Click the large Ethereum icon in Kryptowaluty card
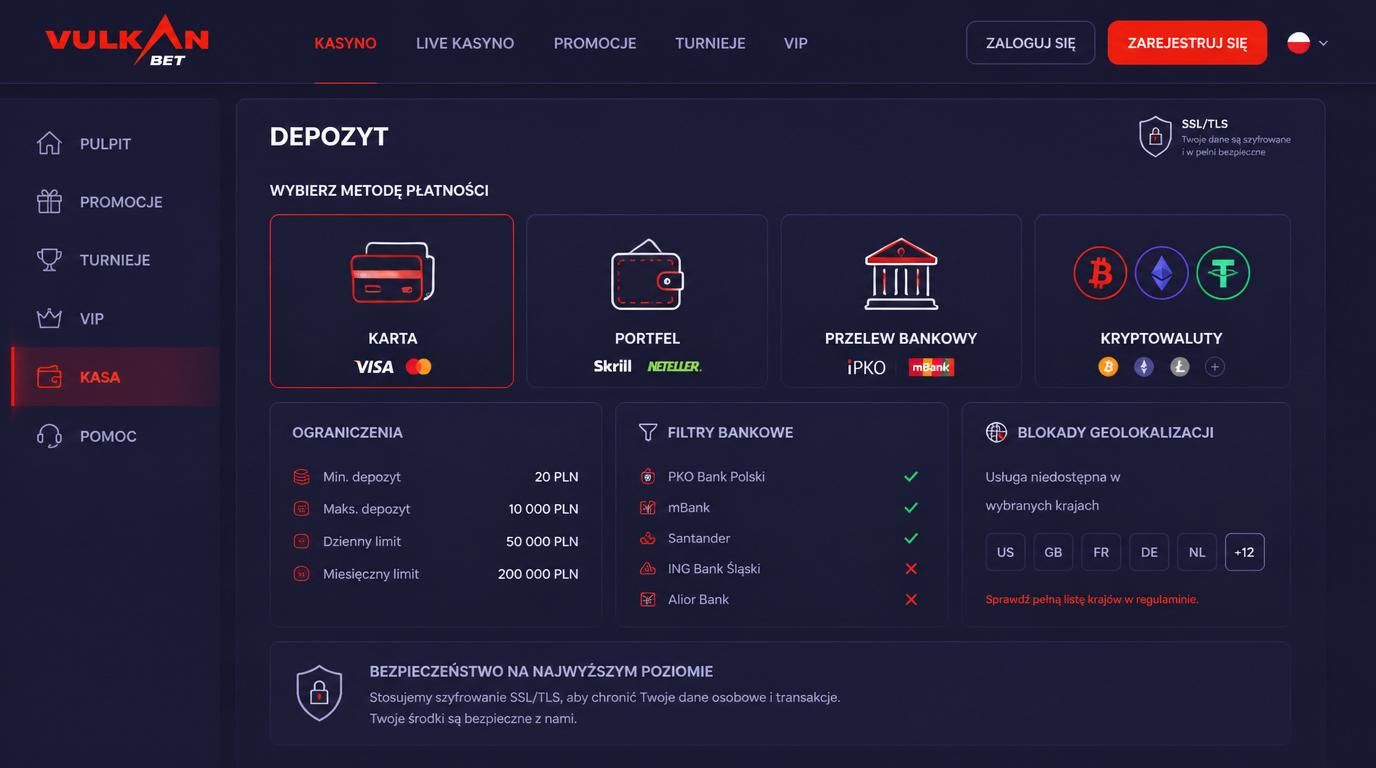Image resolution: width=1376 pixels, height=768 pixels. click(x=1161, y=273)
